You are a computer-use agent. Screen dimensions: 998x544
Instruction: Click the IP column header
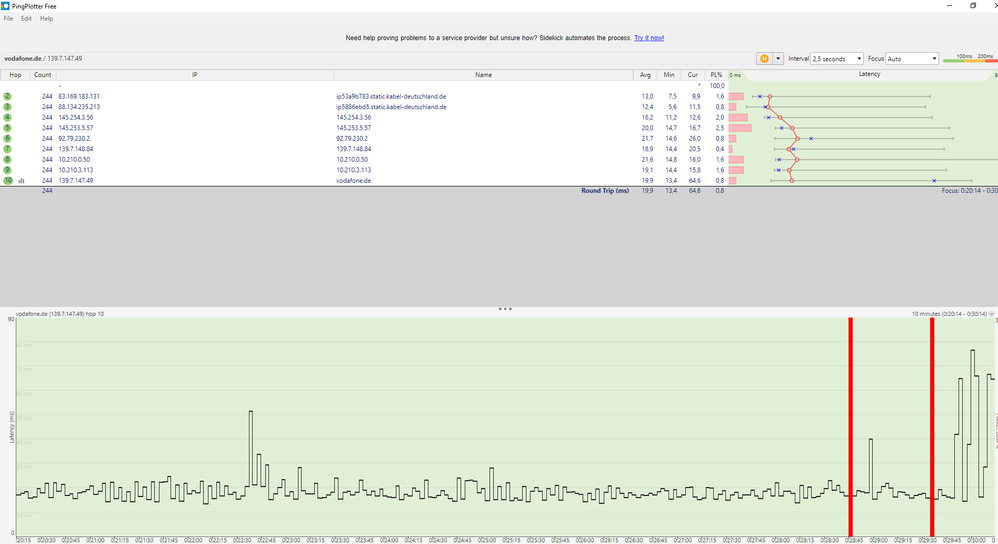195,75
